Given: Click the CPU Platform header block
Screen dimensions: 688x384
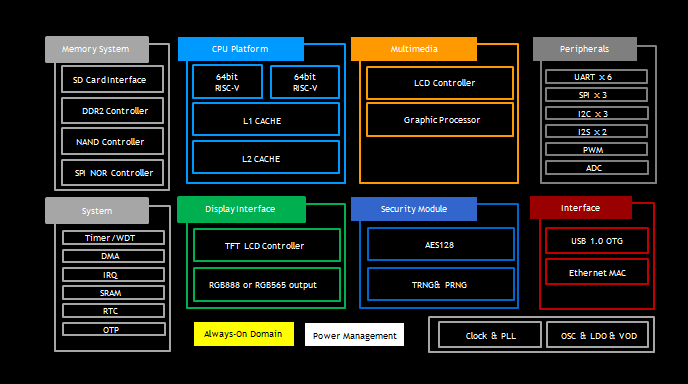Looking at the screenshot, I should tap(240, 49).
